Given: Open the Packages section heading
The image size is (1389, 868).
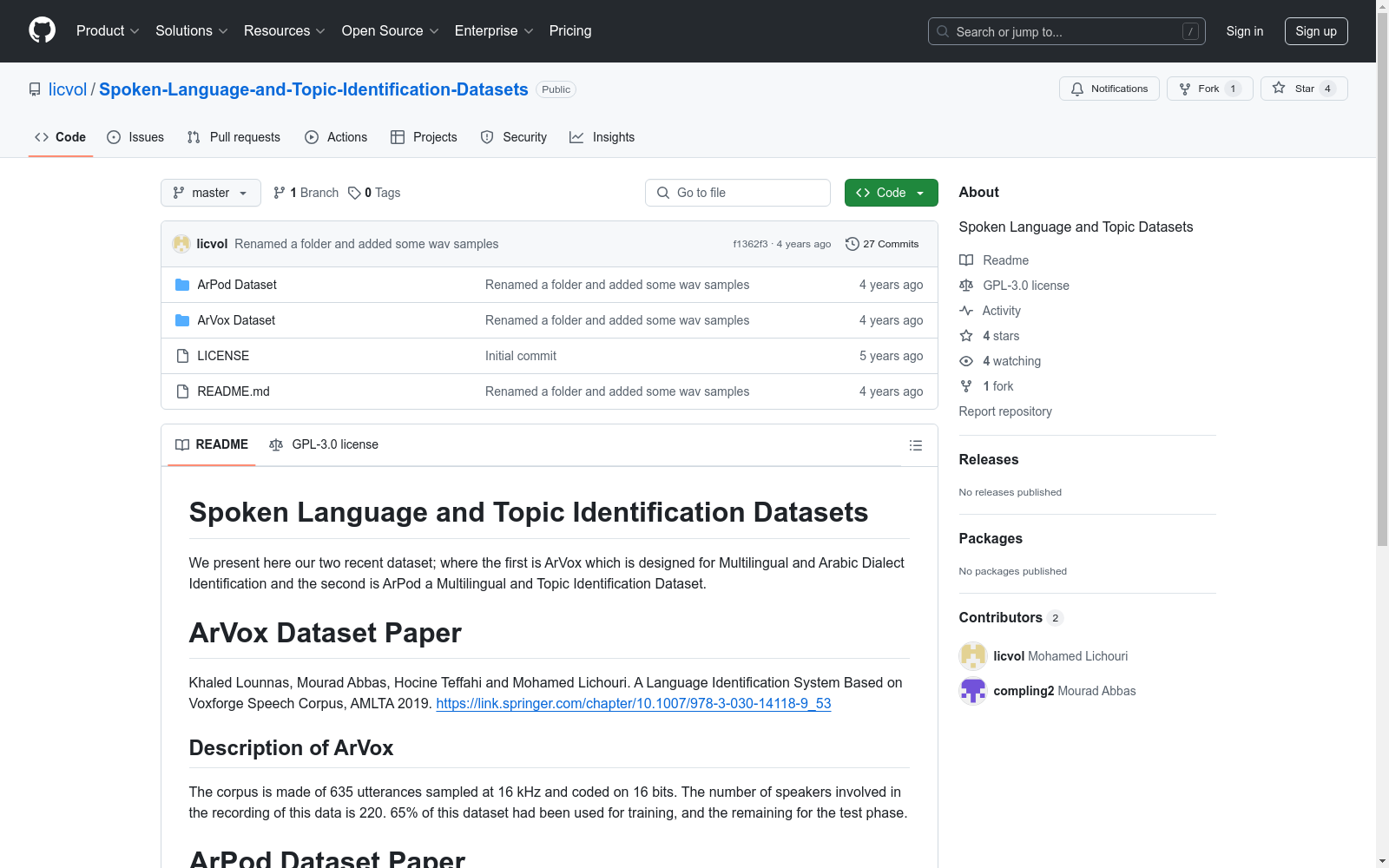Looking at the screenshot, I should [x=991, y=539].
